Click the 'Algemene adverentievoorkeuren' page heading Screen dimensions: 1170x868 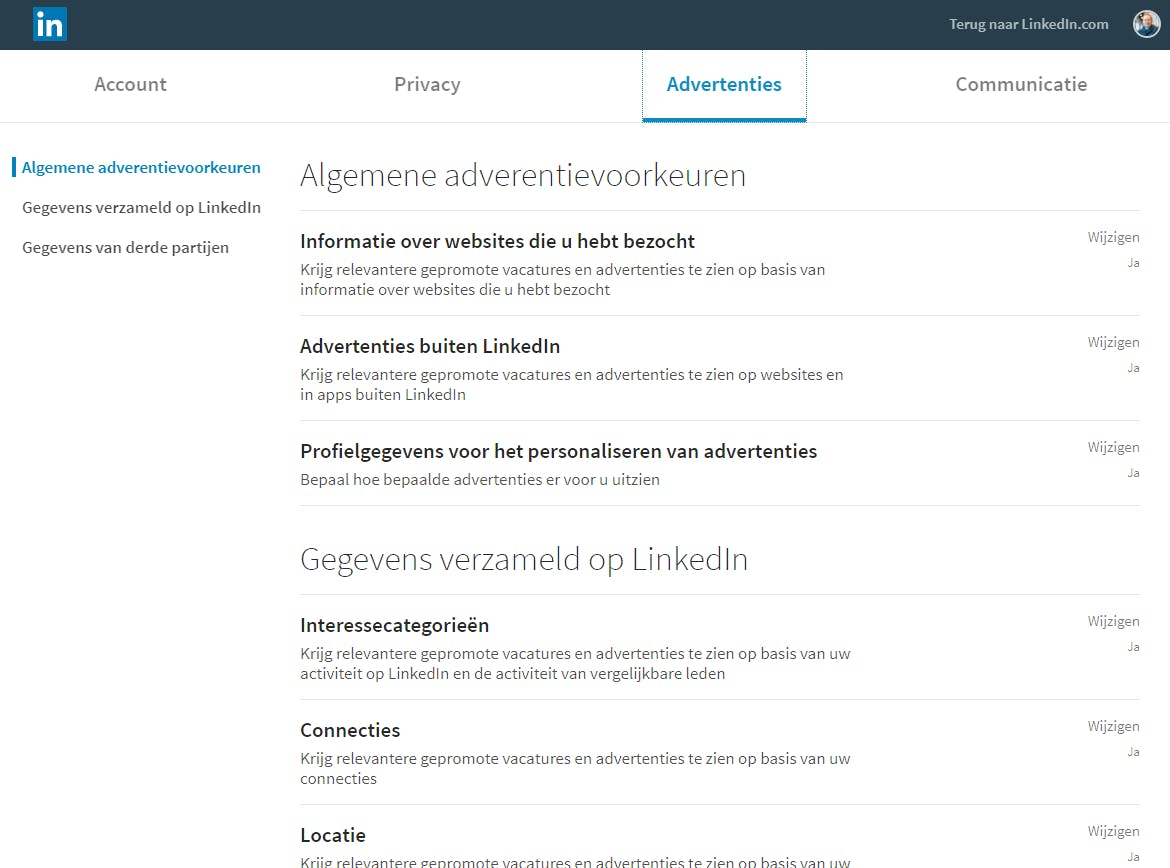(x=523, y=175)
